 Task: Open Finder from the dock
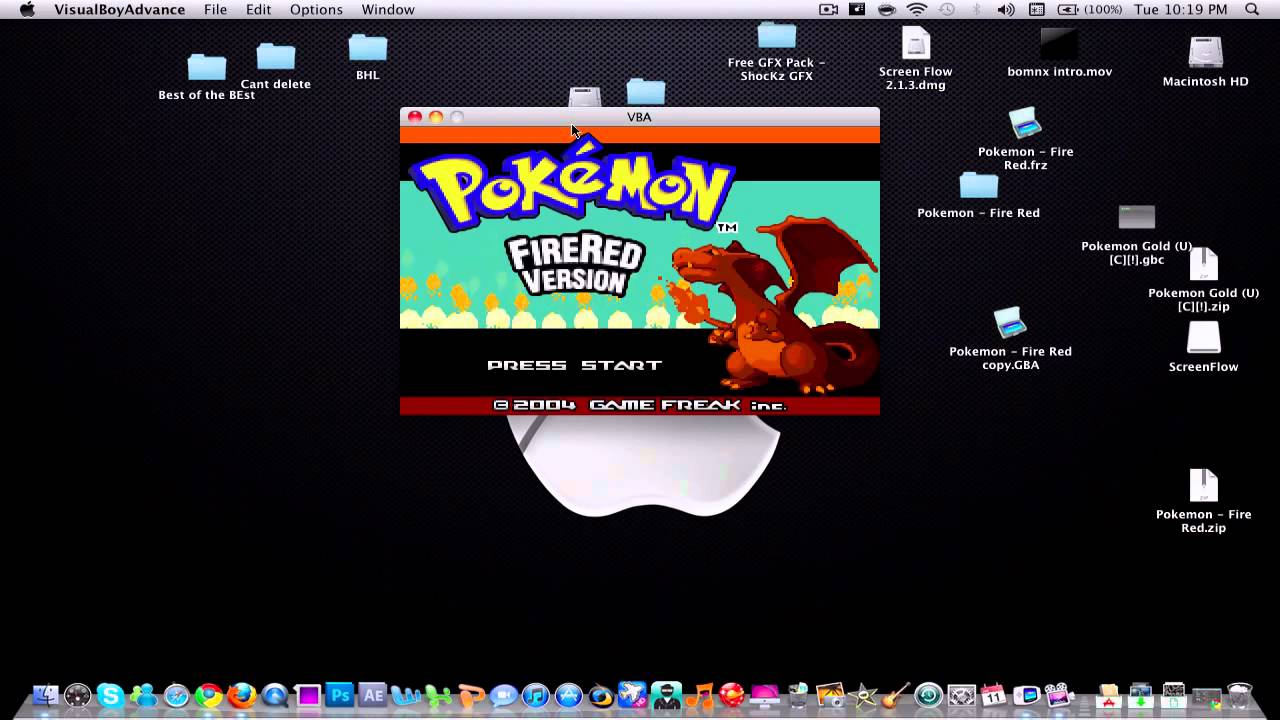point(45,695)
